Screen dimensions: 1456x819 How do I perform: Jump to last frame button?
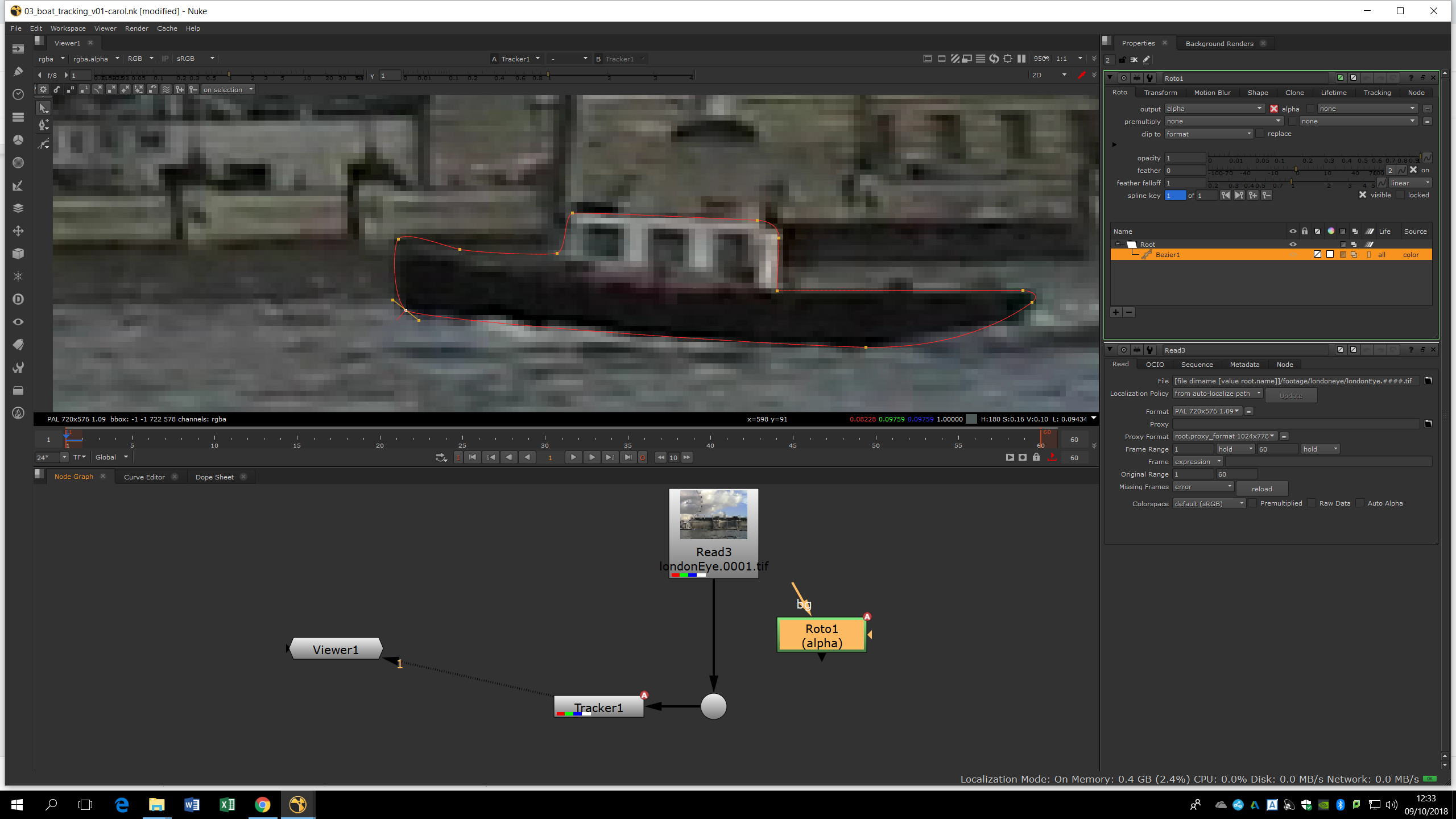tap(628, 457)
